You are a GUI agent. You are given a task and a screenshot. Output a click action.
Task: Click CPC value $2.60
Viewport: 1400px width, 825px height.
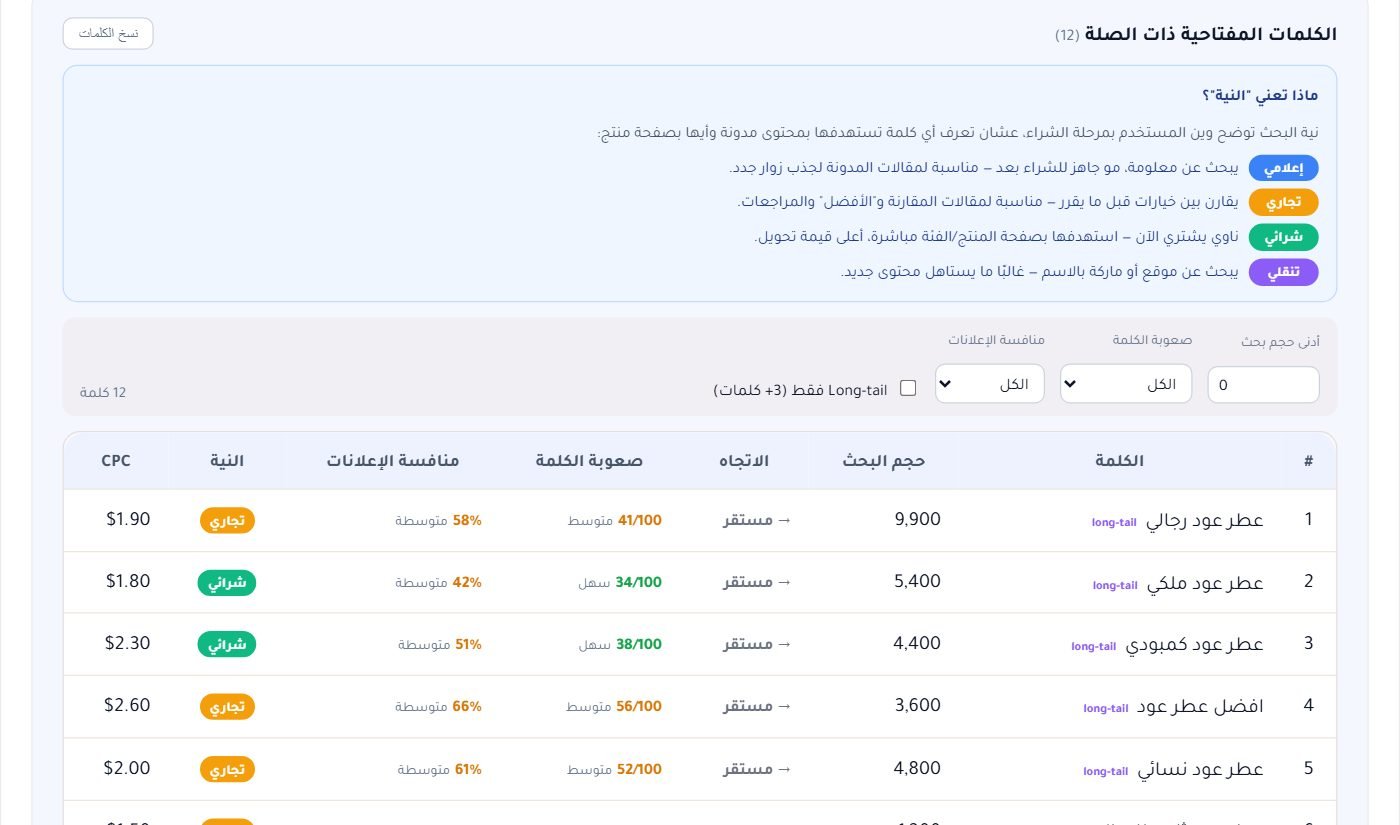point(127,705)
